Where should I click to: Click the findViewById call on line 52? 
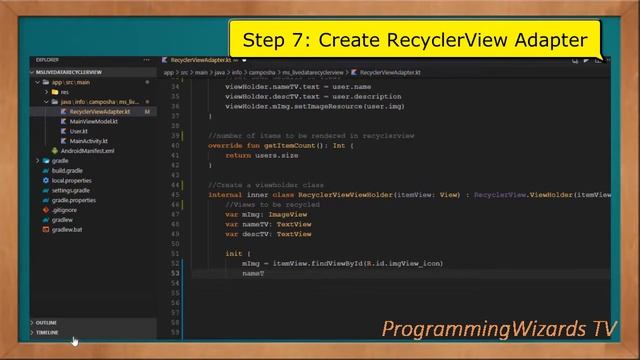point(337,264)
